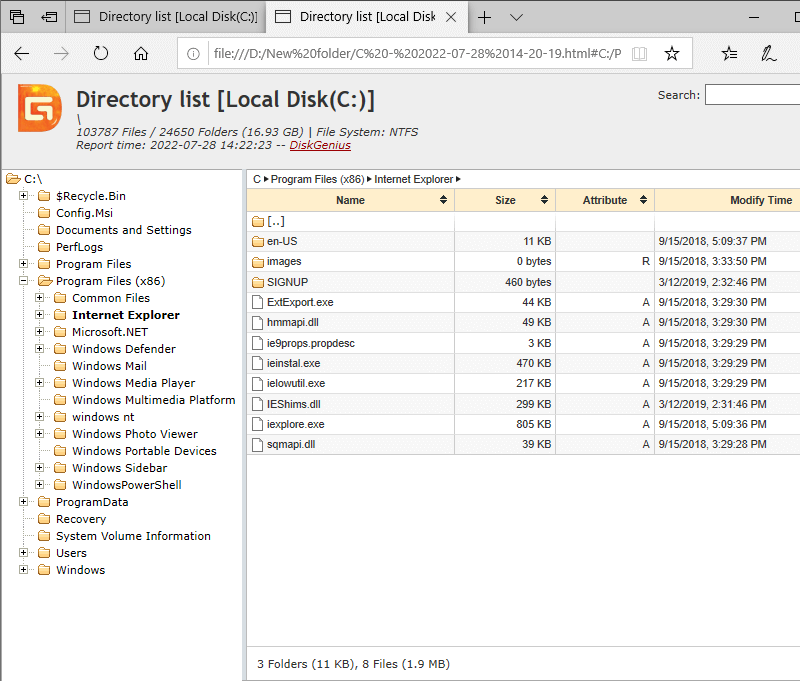Expand the Windows Defender node
The height and width of the screenshot is (681, 800).
point(39,348)
